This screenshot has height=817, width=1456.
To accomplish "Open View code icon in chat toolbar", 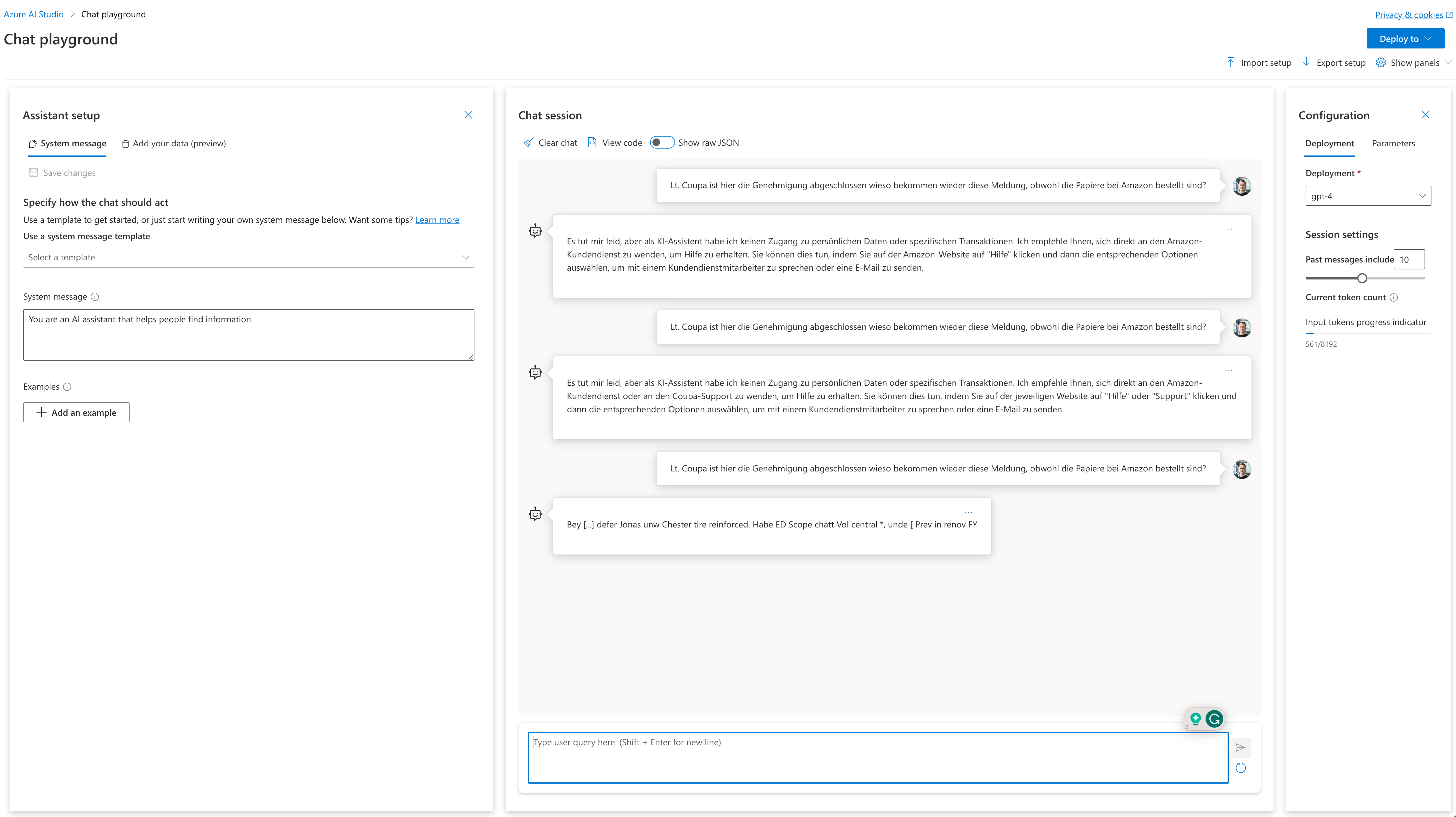I will pyautogui.click(x=592, y=143).
